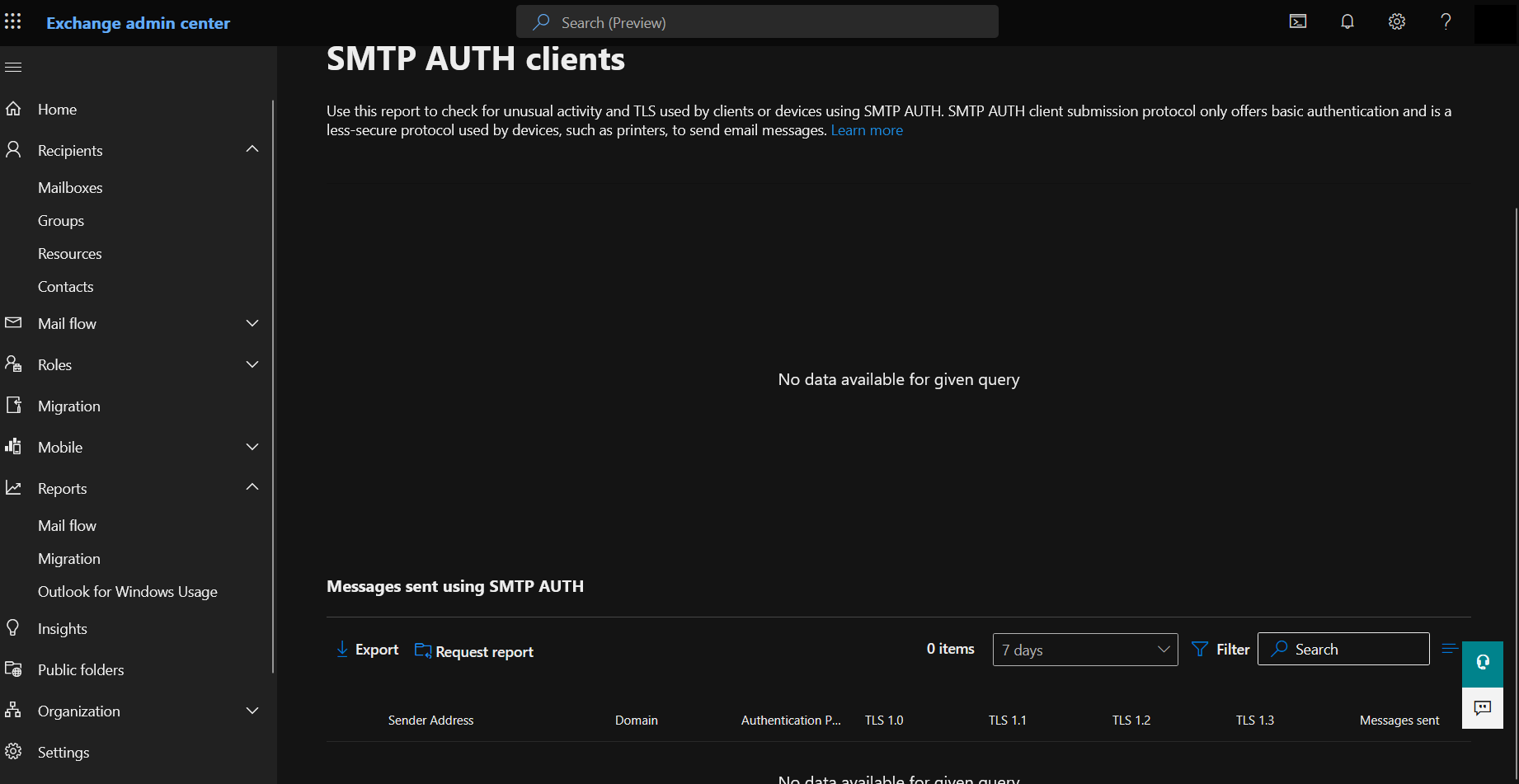Open the column options list icon
1519x784 pixels.
(x=1450, y=649)
